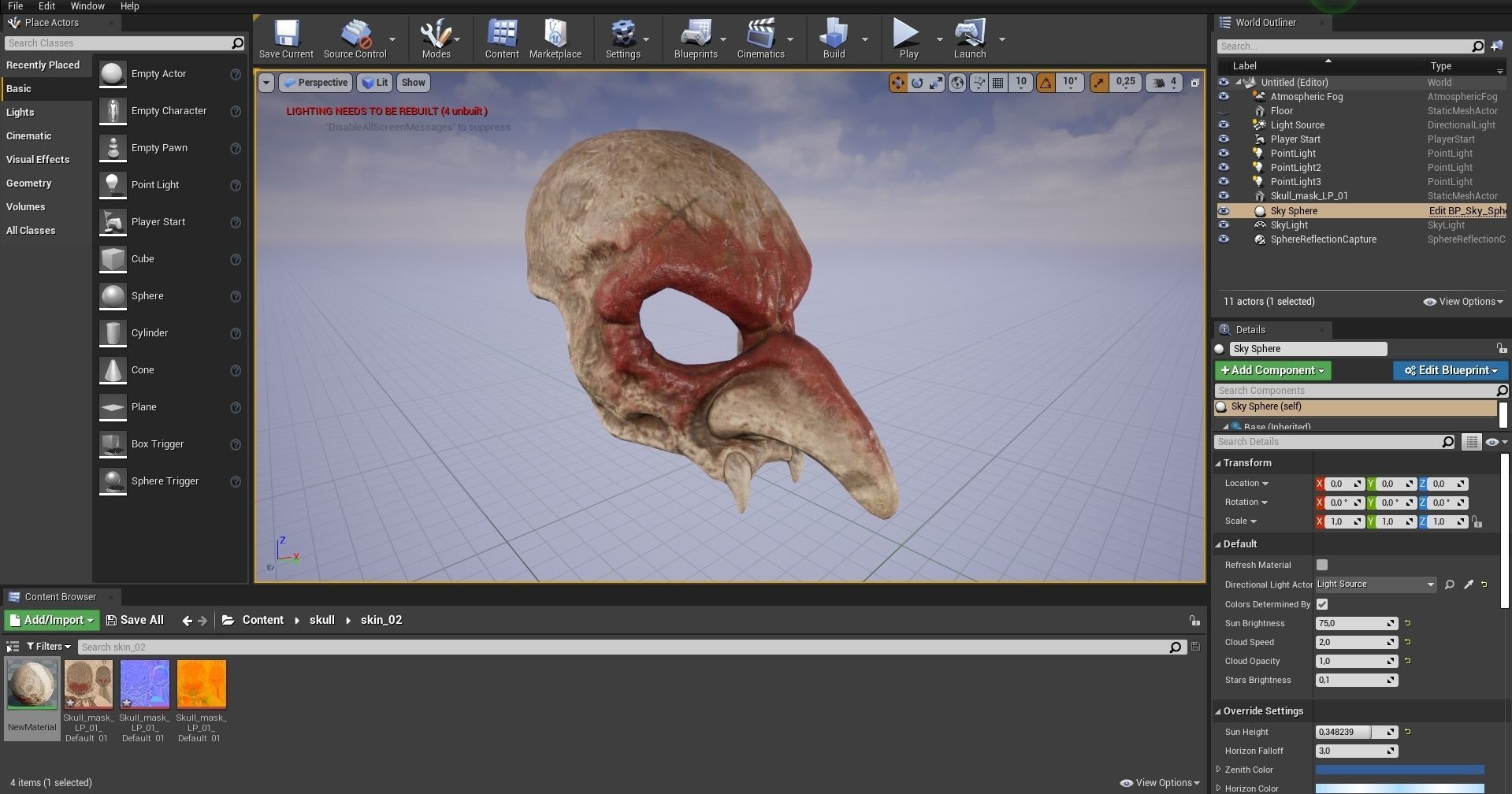Uncheck Colors Determined By Sun Position
The width and height of the screenshot is (1512, 794).
(1322, 604)
